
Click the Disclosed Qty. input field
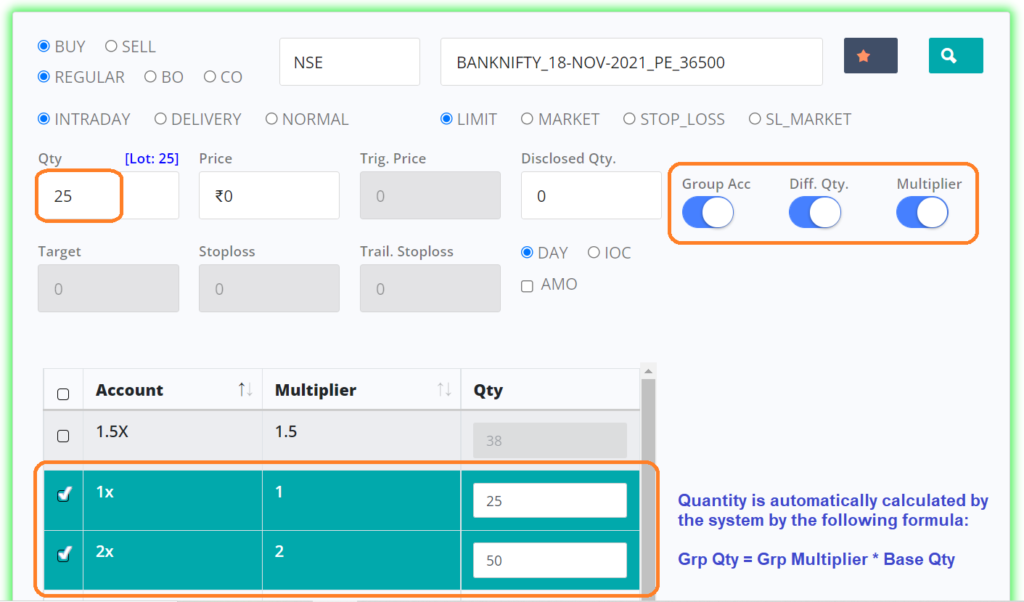[x=591, y=196]
